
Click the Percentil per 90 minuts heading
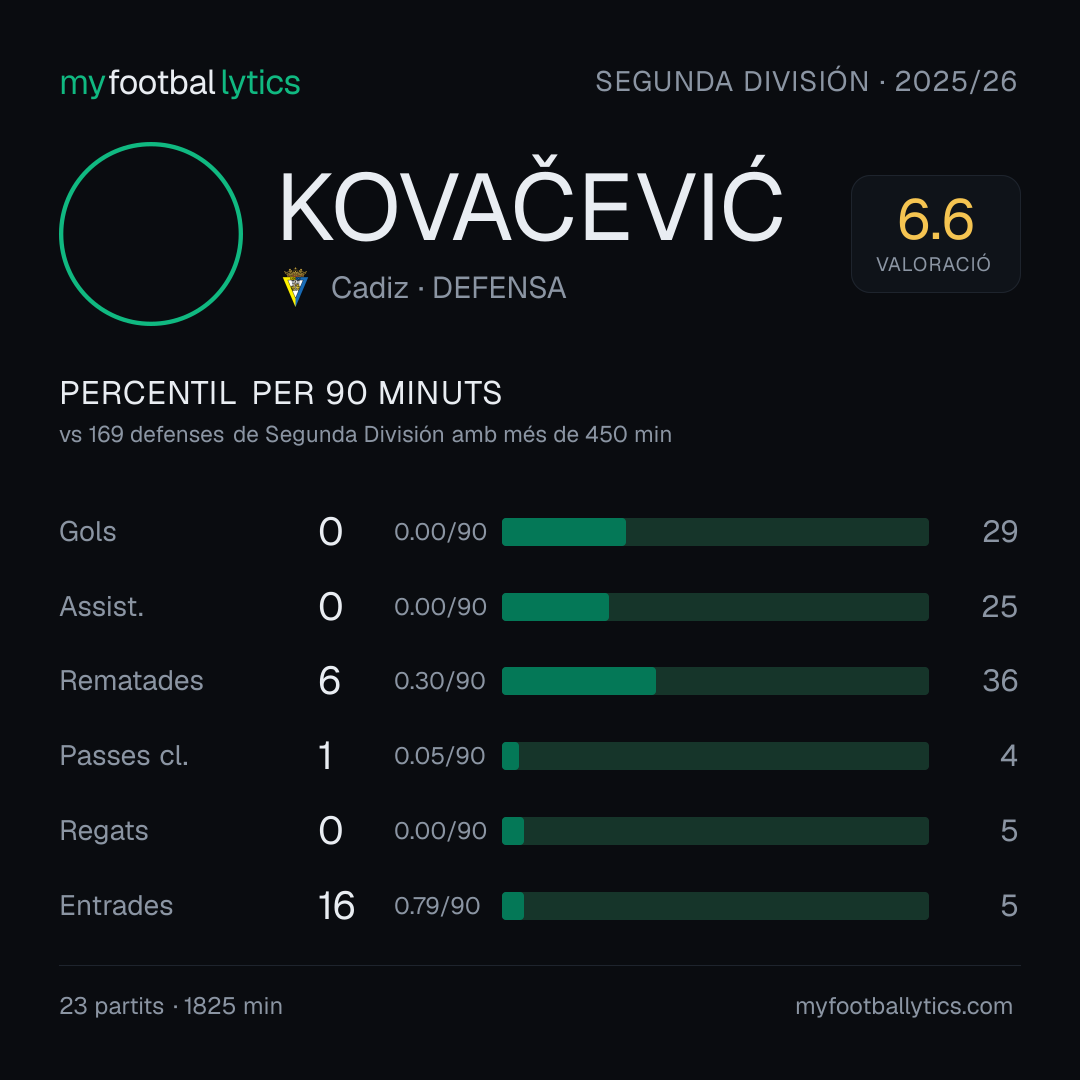281,393
